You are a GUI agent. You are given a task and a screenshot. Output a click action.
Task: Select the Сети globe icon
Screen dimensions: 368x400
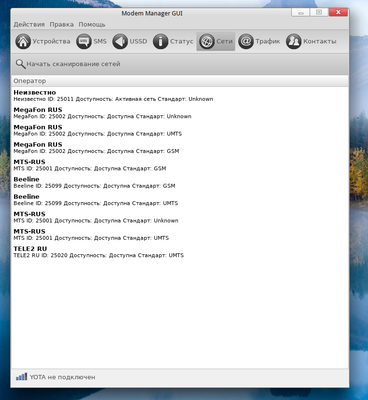tap(207, 42)
